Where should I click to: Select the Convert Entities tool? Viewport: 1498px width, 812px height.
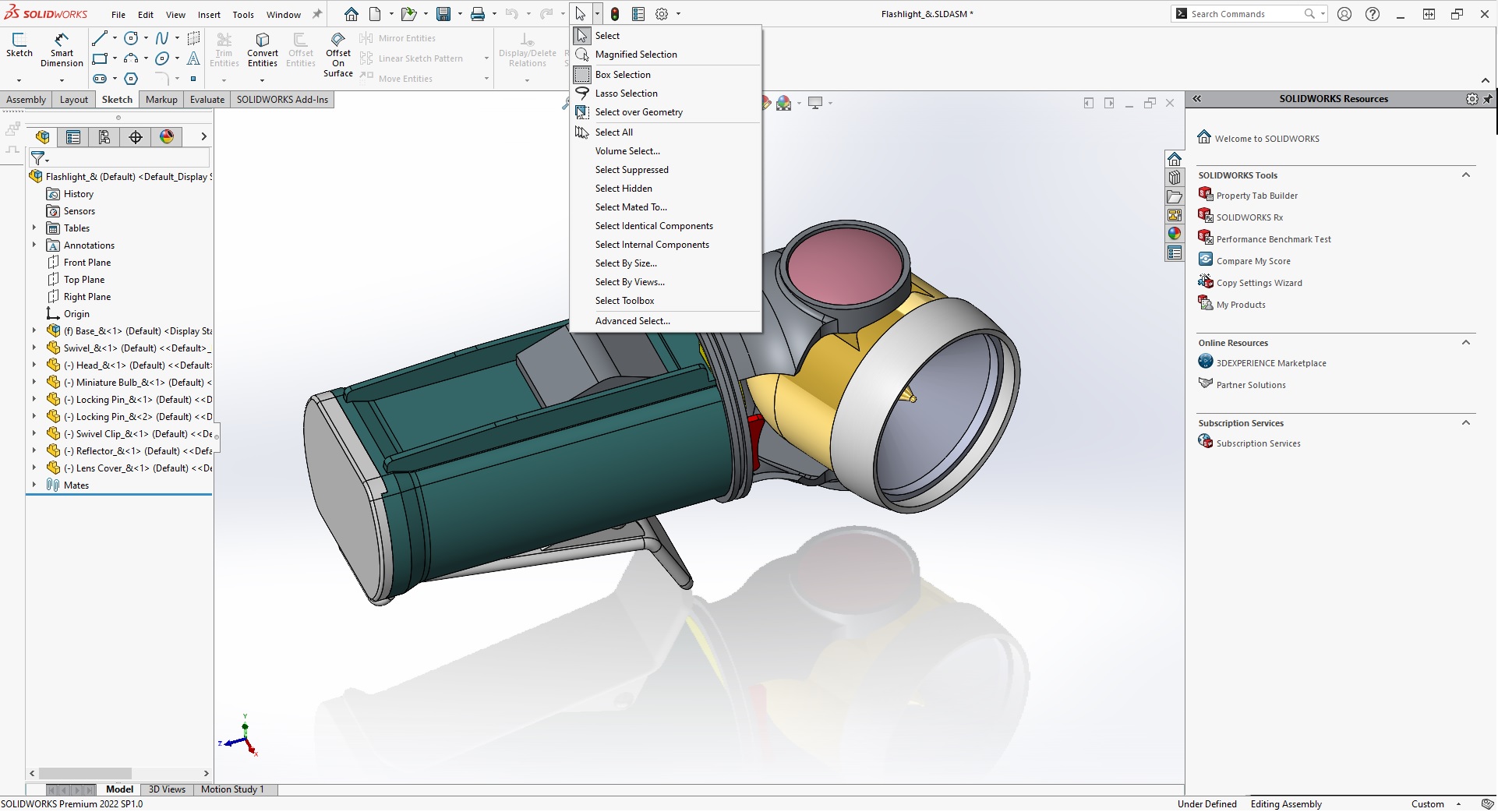[x=263, y=50]
